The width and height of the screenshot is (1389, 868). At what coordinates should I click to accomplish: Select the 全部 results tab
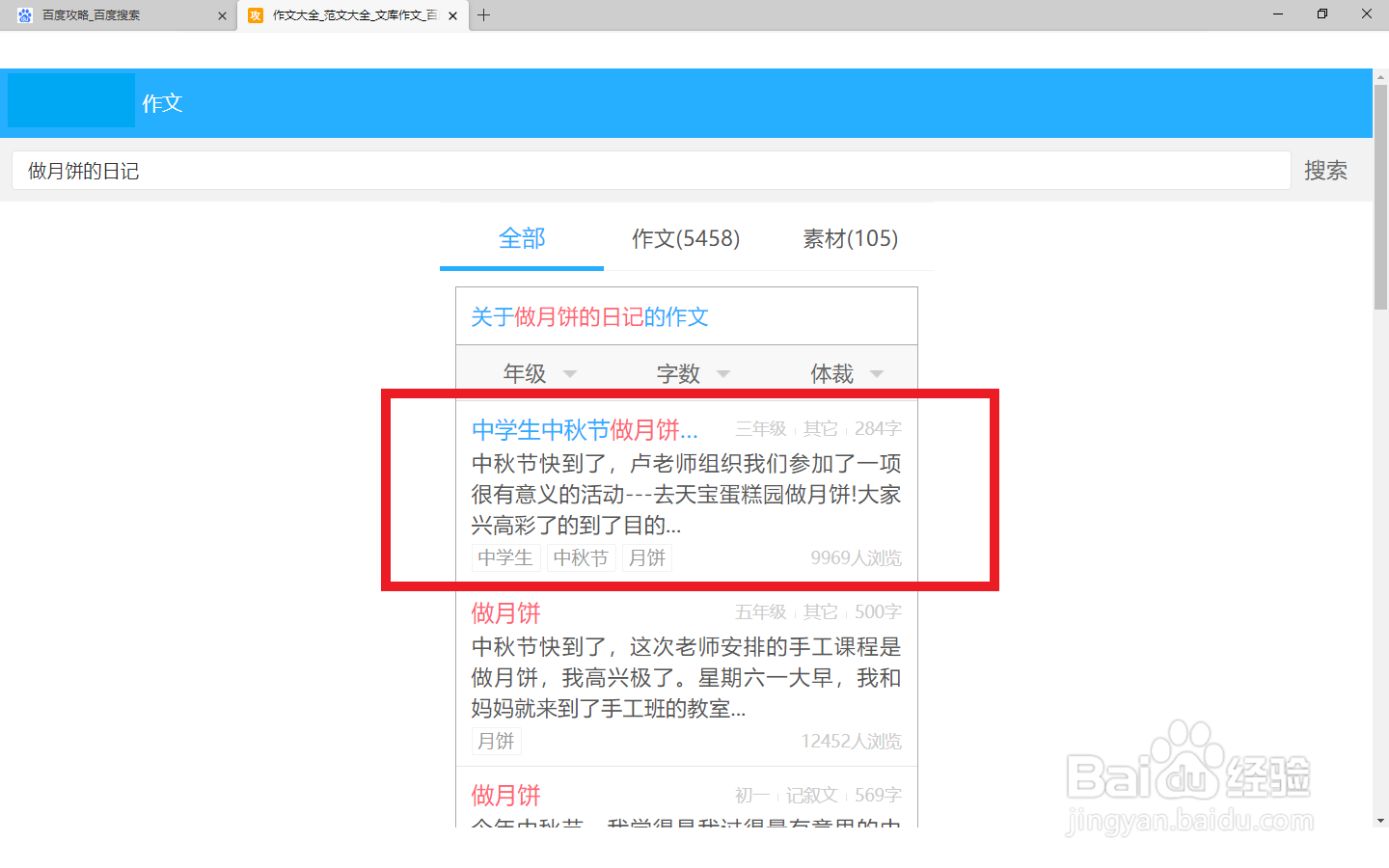(x=522, y=238)
